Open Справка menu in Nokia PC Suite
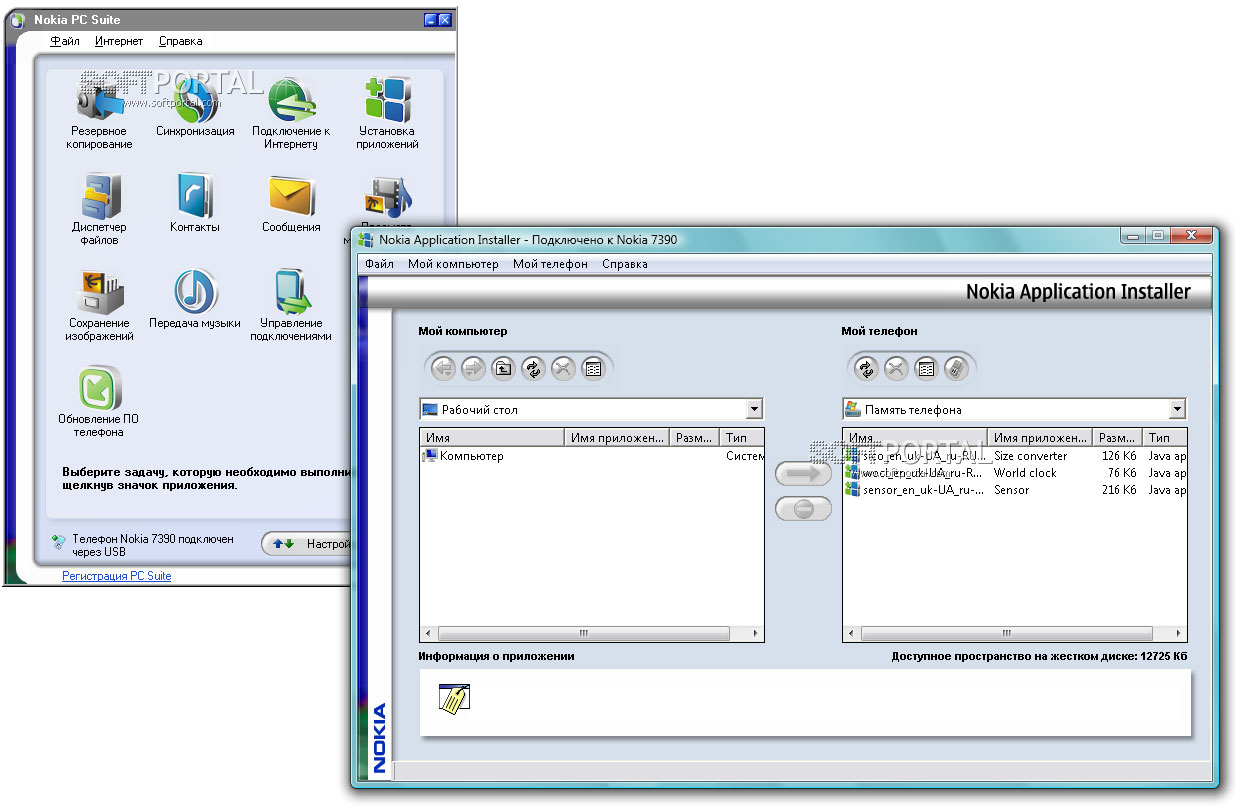Image resolution: width=1235 pixels, height=807 pixels. point(180,41)
